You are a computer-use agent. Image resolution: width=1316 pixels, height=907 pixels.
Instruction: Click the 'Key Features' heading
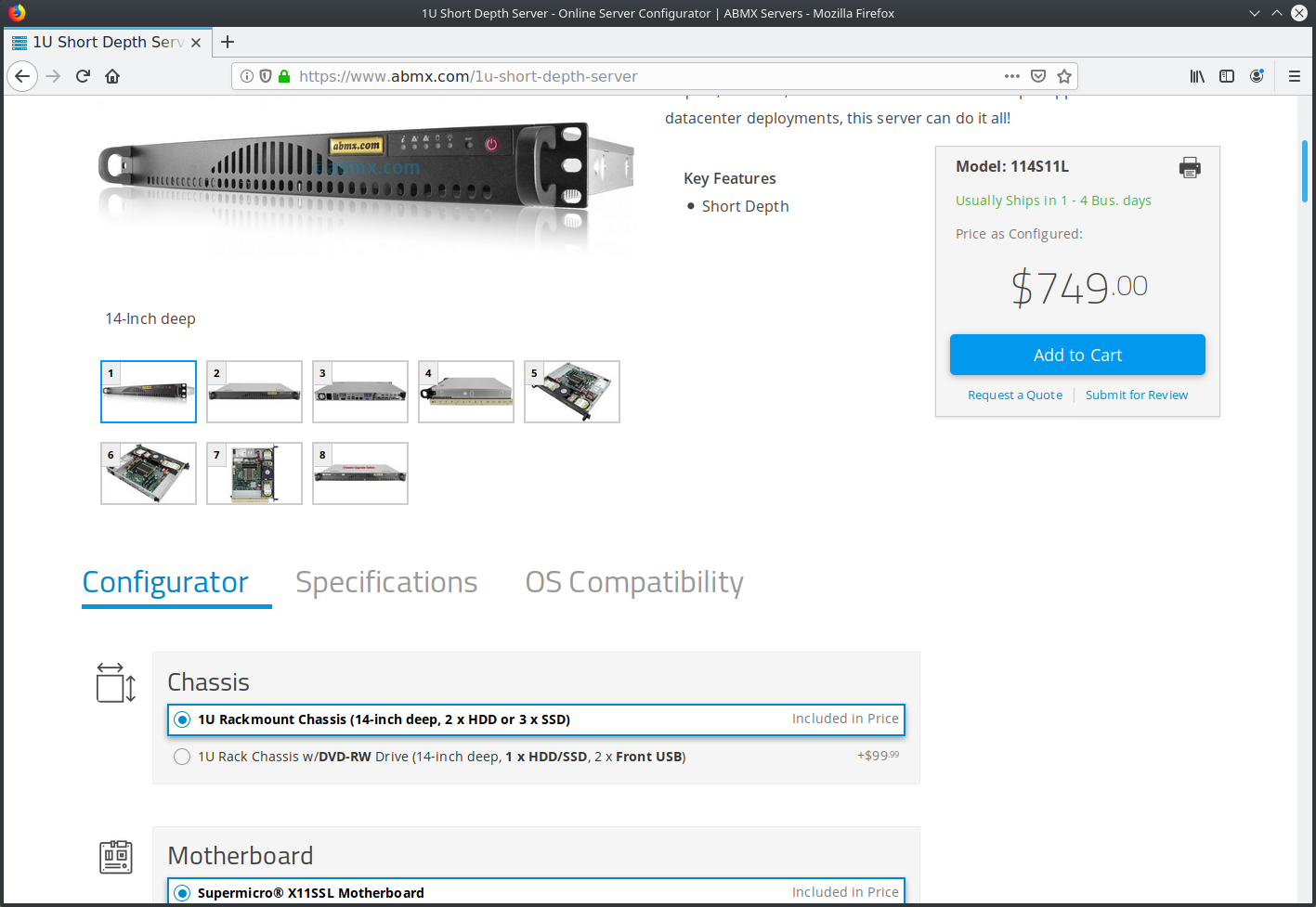coord(730,178)
